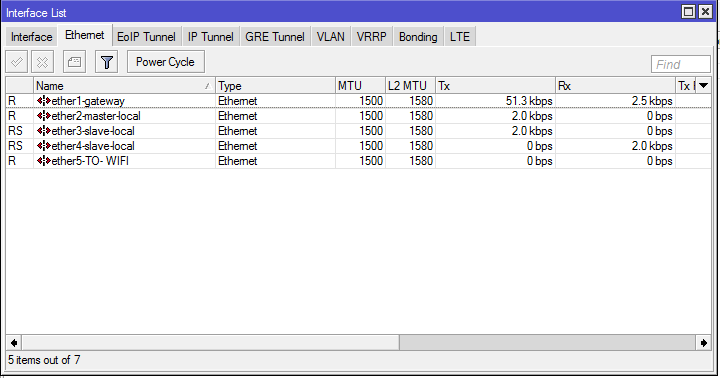
Task: Click the Enable checkmark toolbar icon
Action: [x=17, y=62]
